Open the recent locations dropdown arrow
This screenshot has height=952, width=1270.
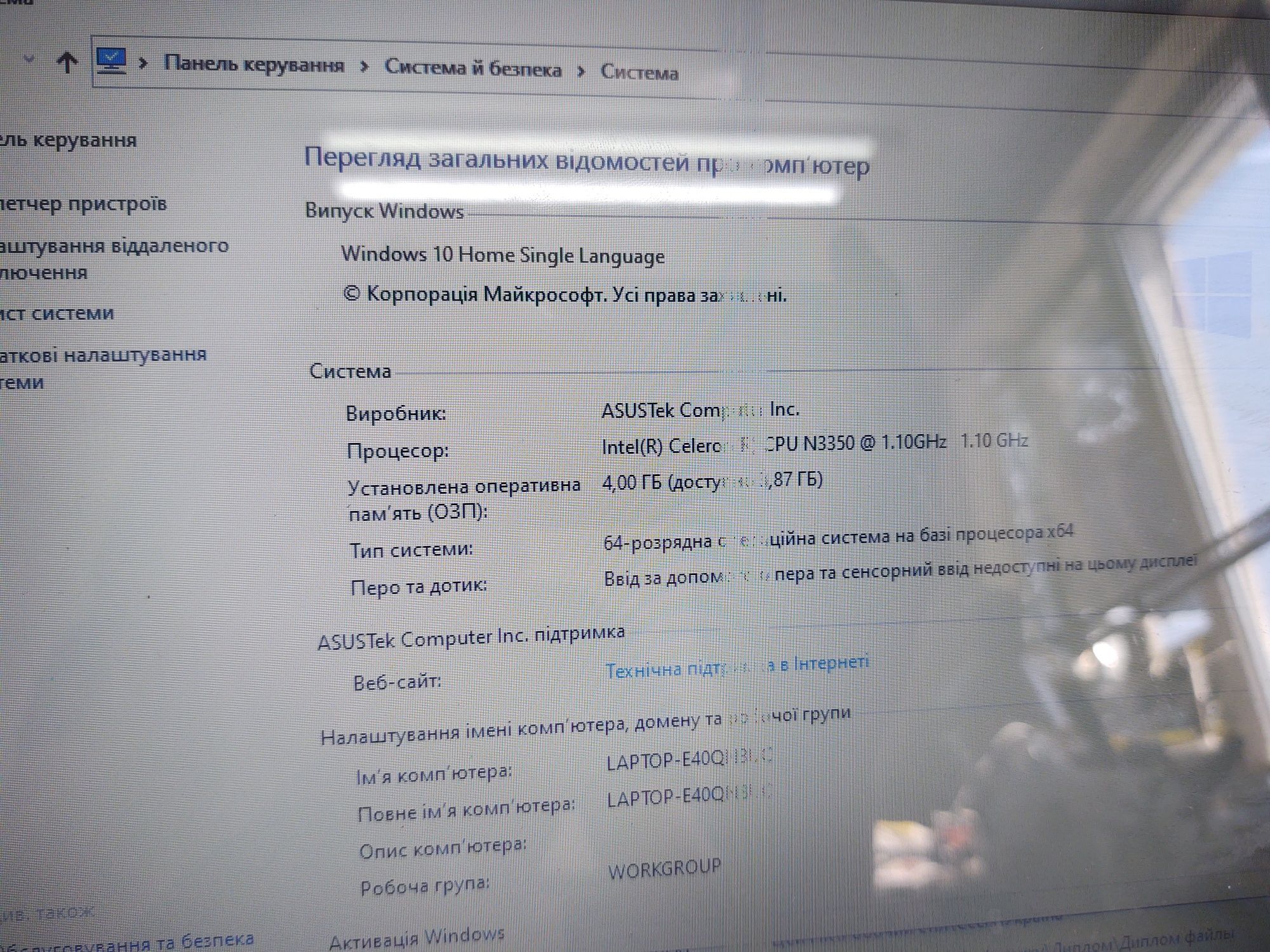click(29, 60)
